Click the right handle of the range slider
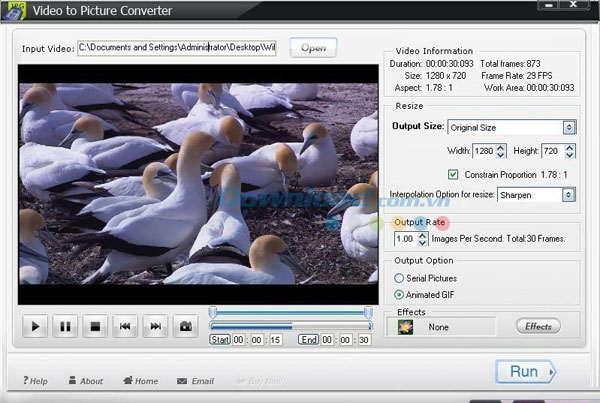The width and height of the screenshot is (600, 403). click(368, 313)
